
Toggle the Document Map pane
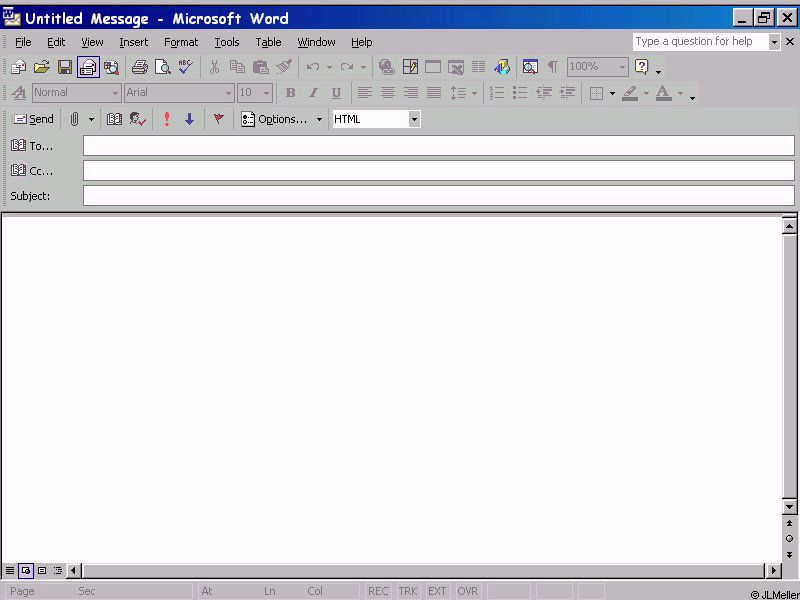pos(530,67)
